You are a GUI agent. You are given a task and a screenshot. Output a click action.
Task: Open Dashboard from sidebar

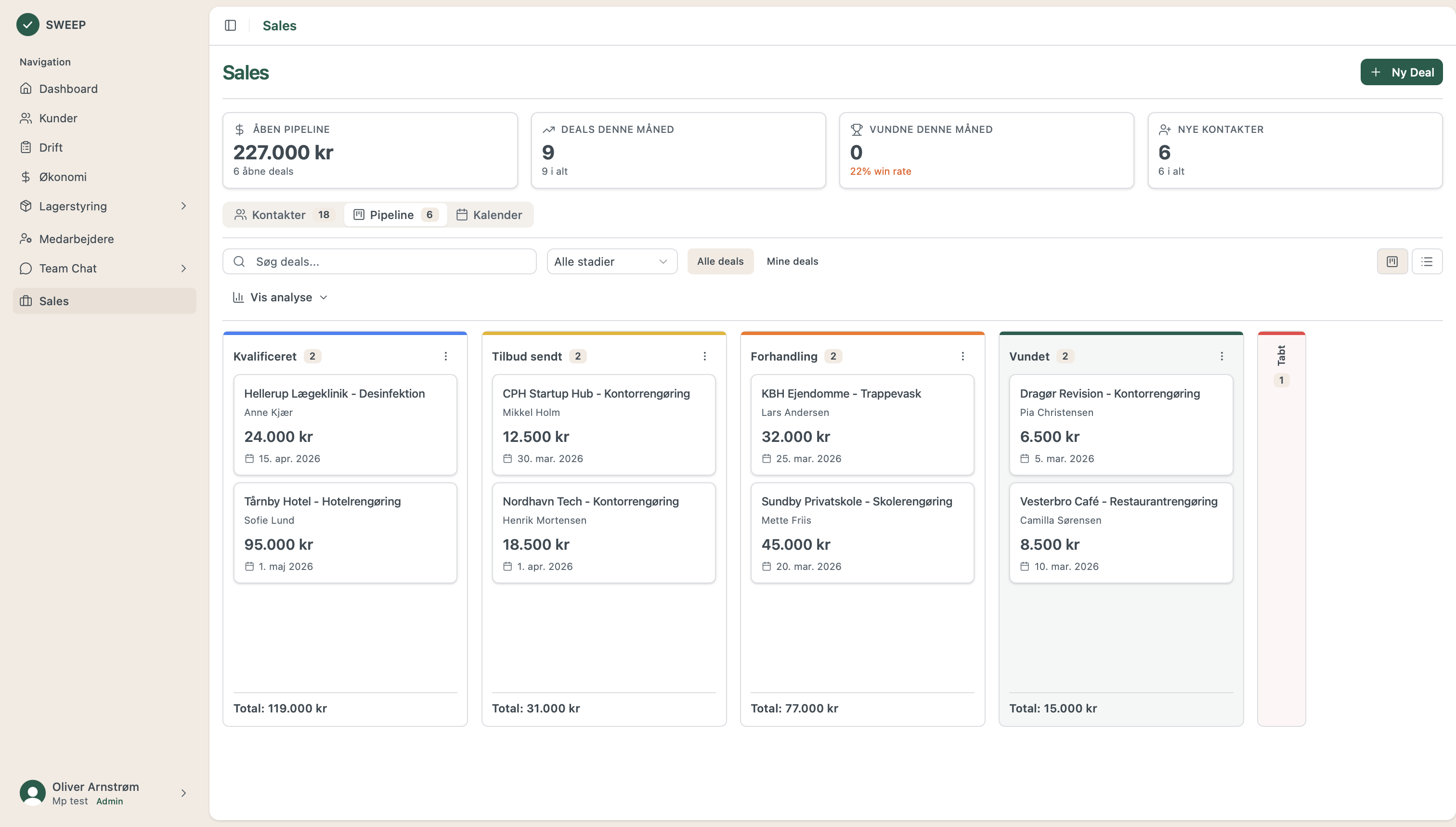coord(68,89)
